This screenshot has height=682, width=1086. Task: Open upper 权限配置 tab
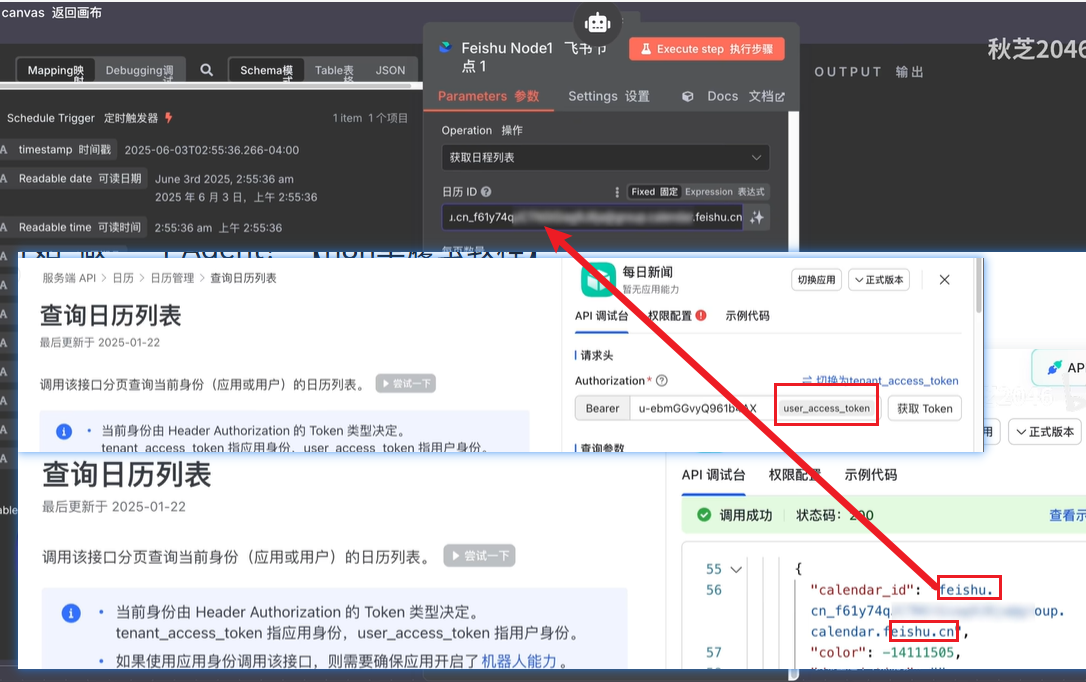pyautogui.click(x=670, y=316)
